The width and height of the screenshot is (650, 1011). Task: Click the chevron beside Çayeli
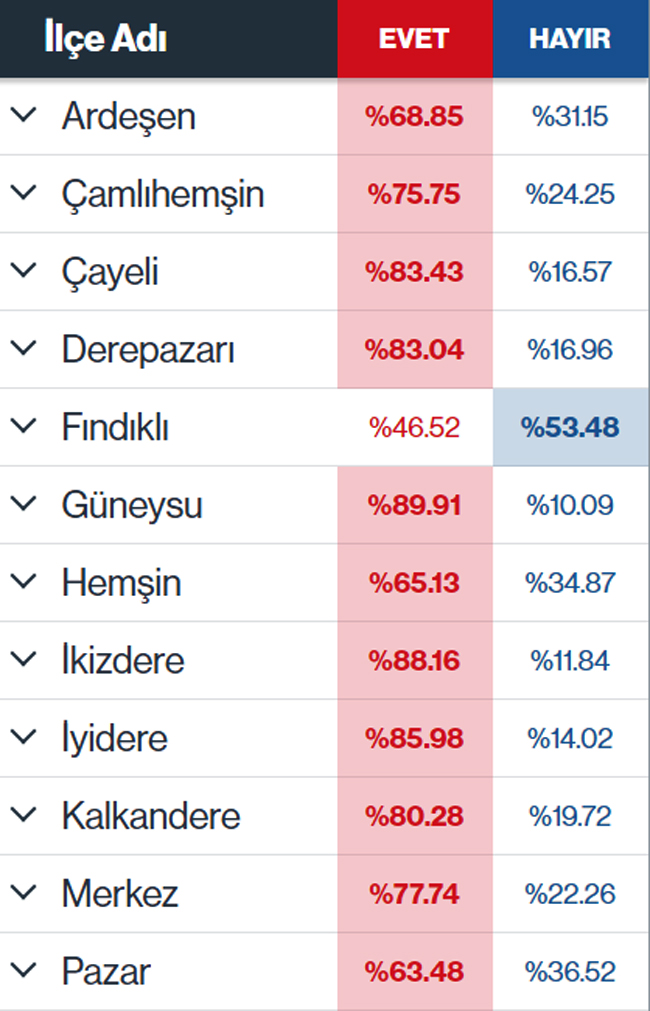pos(23,271)
